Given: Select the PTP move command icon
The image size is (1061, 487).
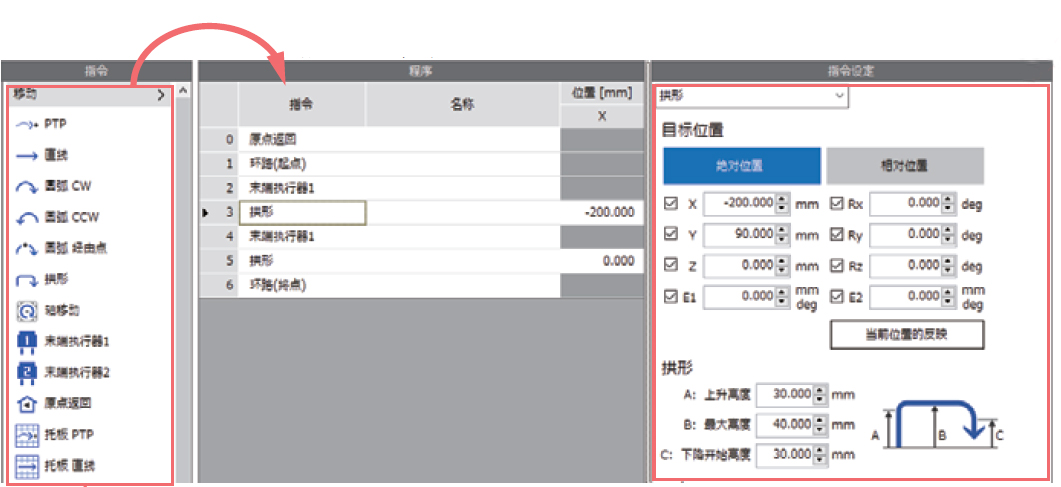Looking at the screenshot, I should pyautogui.click(x=26, y=125).
